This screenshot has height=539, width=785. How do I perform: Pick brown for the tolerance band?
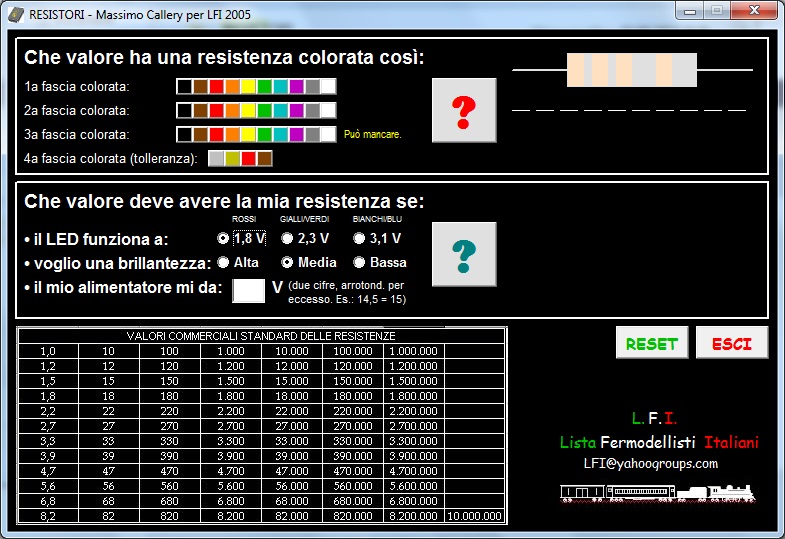pyautogui.click(x=265, y=158)
